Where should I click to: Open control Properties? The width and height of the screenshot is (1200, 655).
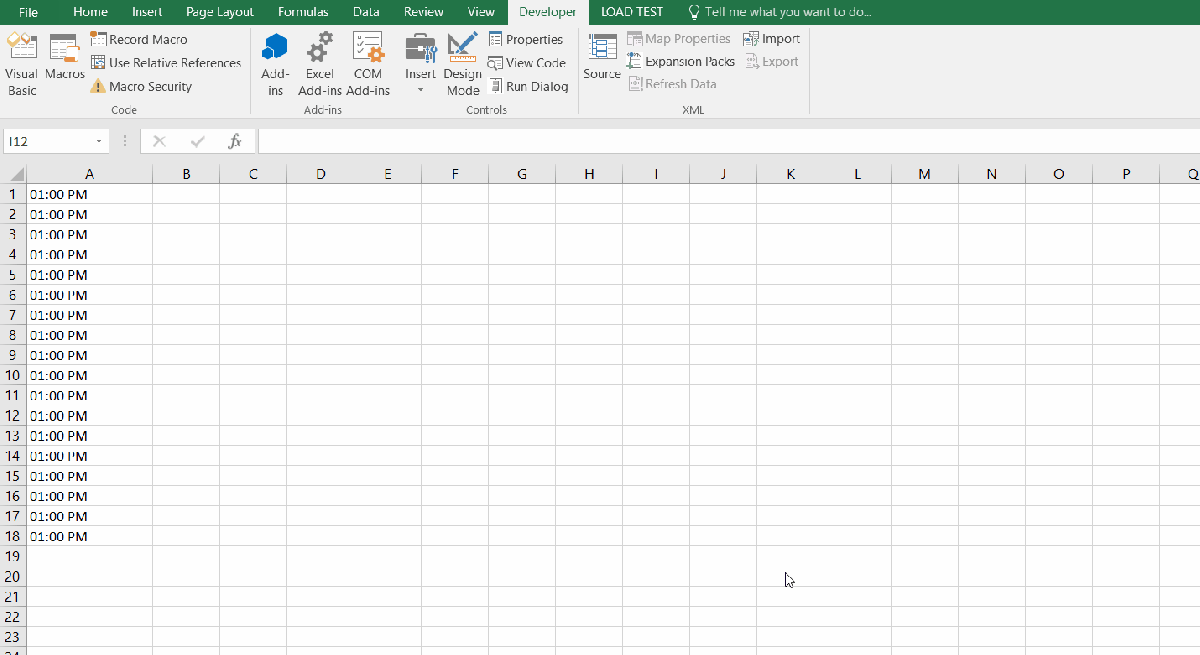click(x=526, y=39)
